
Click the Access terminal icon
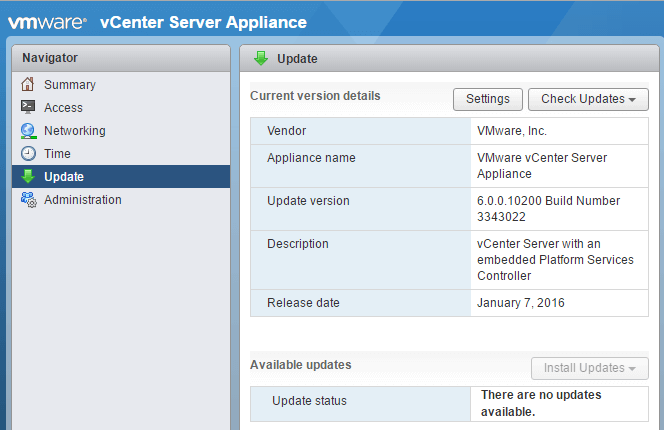click(28, 108)
